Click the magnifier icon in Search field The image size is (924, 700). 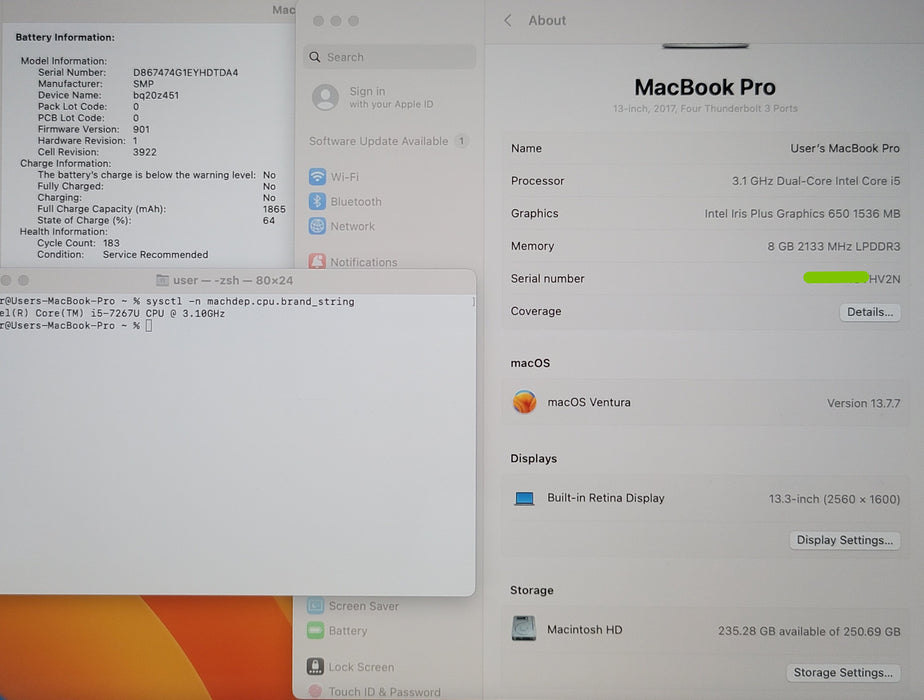pos(315,57)
